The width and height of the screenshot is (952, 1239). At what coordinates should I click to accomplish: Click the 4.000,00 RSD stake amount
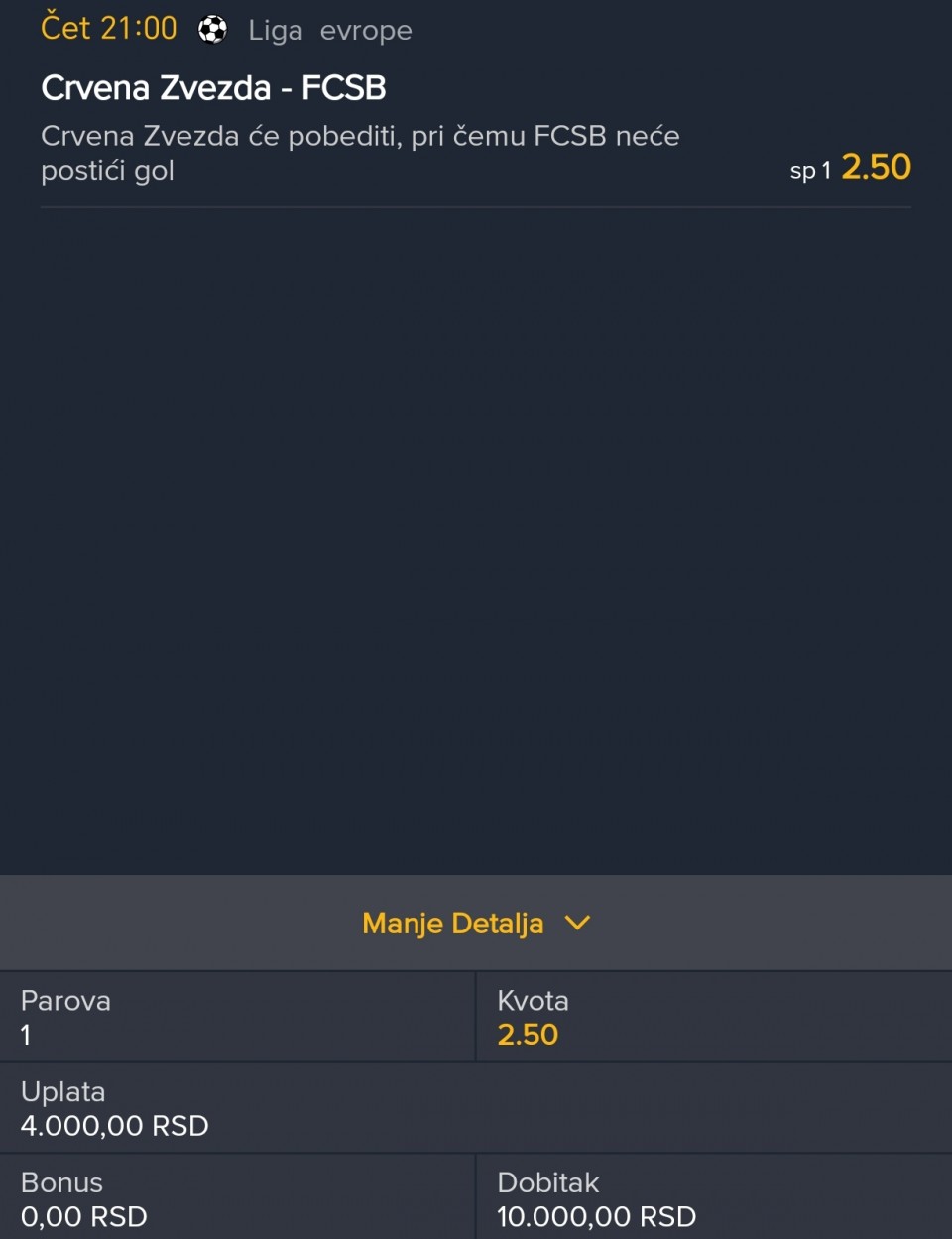[x=115, y=1126]
